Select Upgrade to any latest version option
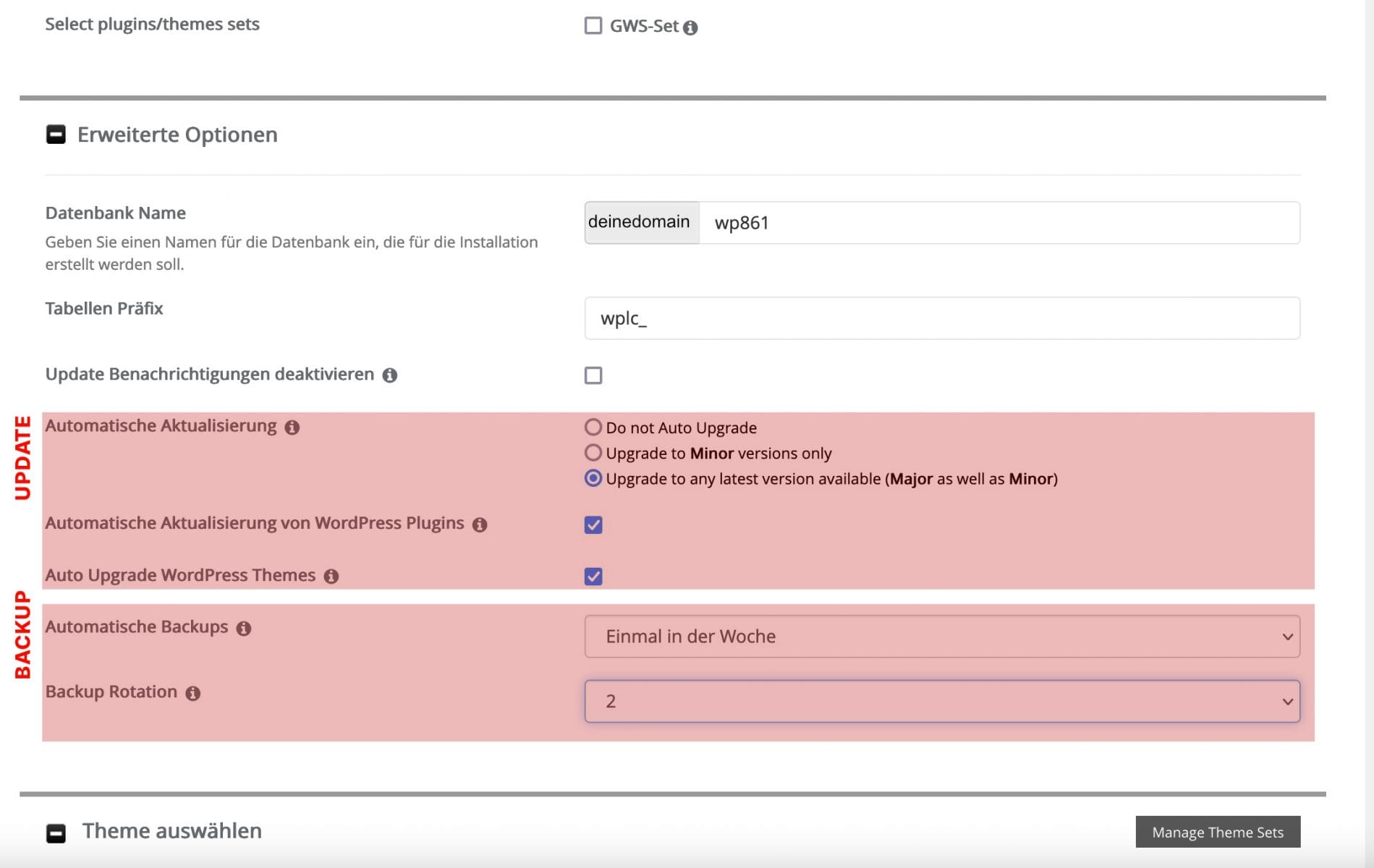Screen dimensions: 1374x868 tap(593, 478)
